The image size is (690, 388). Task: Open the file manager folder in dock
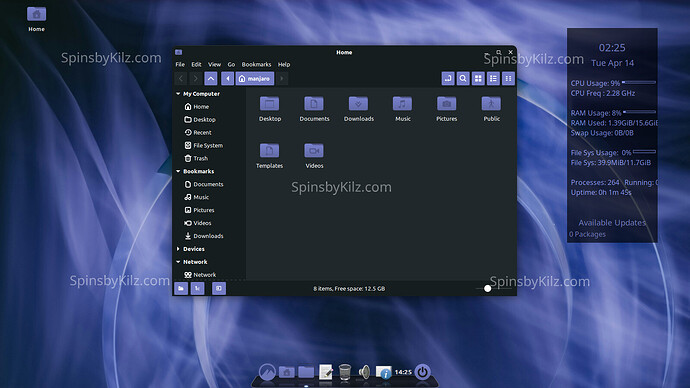pyautogui.click(x=306, y=372)
